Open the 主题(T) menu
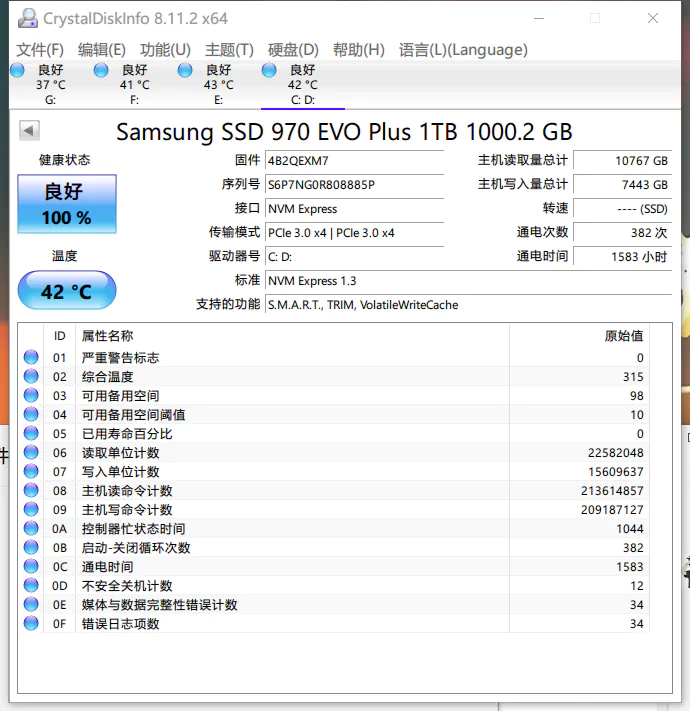This screenshot has height=711, width=690. point(229,49)
